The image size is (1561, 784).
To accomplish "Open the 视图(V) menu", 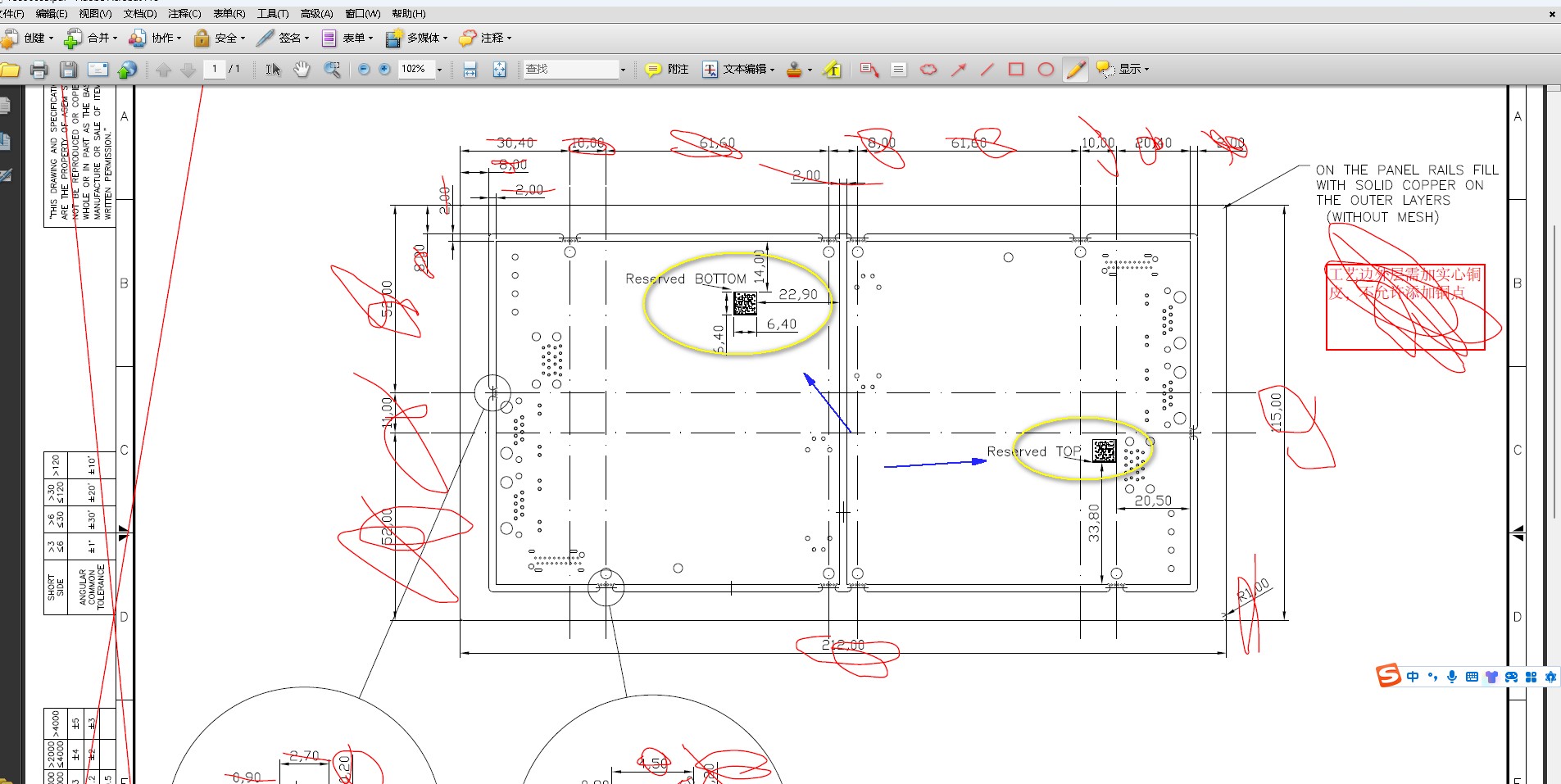I will pyautogui.click(x=95, y=14).
